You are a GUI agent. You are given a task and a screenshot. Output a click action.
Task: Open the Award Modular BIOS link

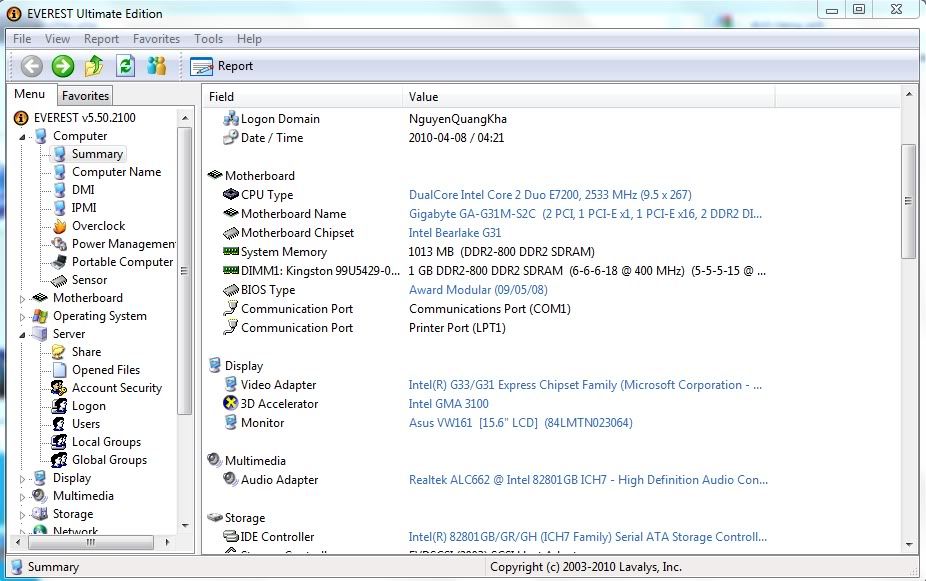(x=478, y=290)
